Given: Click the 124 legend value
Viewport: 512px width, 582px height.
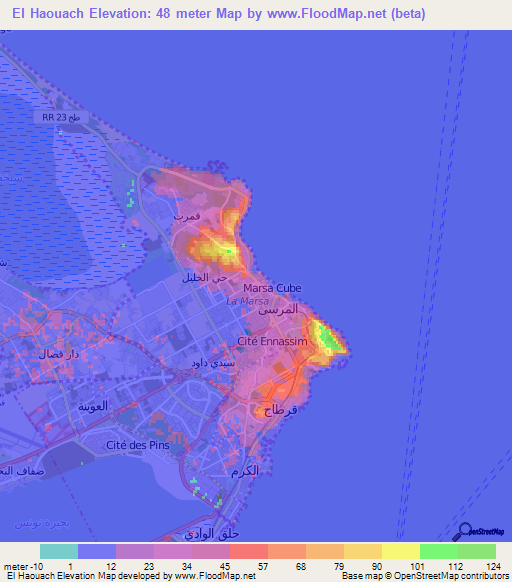Looking at the screenshot, I should click(493, 567).
